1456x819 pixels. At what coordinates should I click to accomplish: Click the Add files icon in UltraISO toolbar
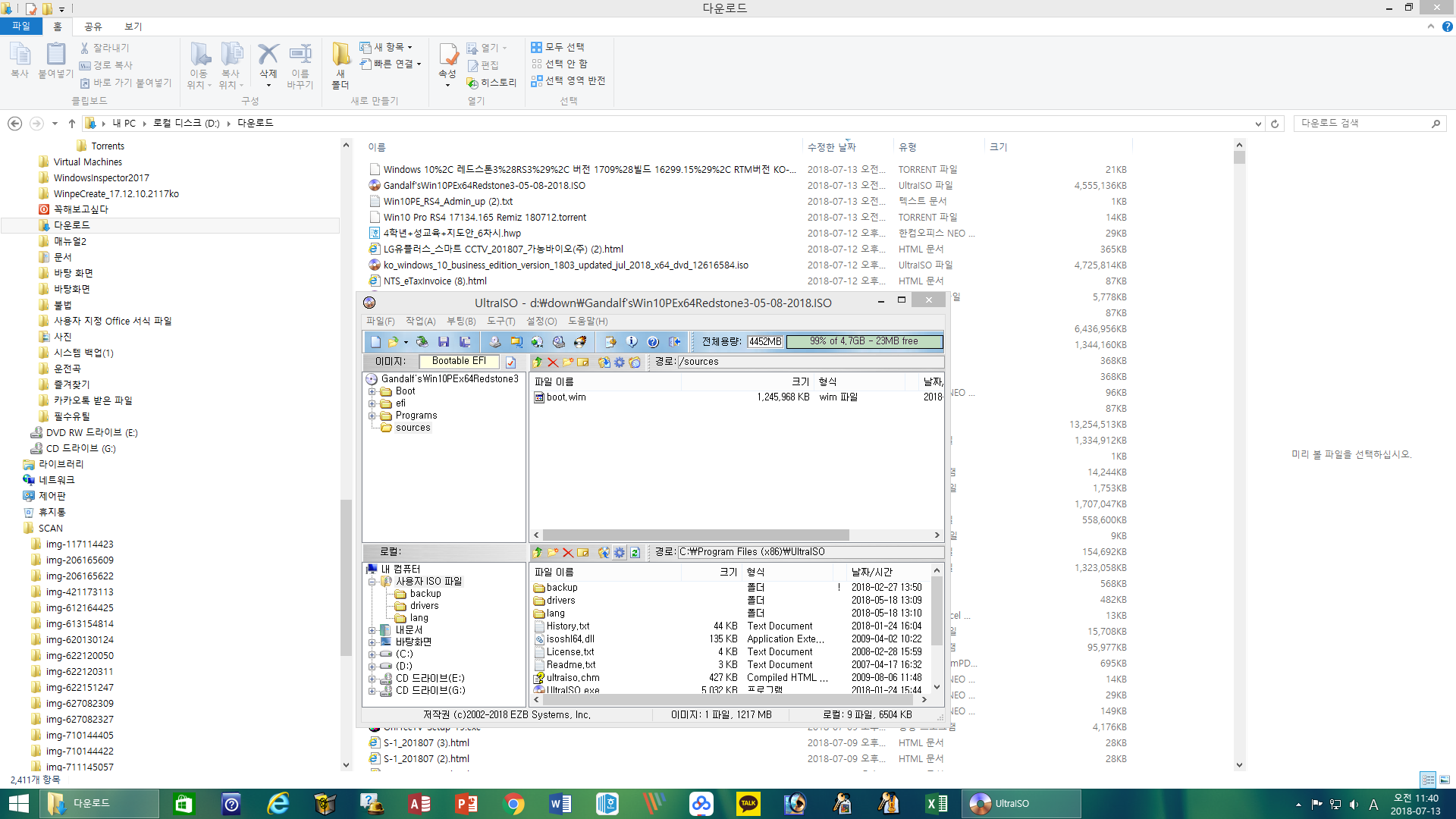[610, 342]
